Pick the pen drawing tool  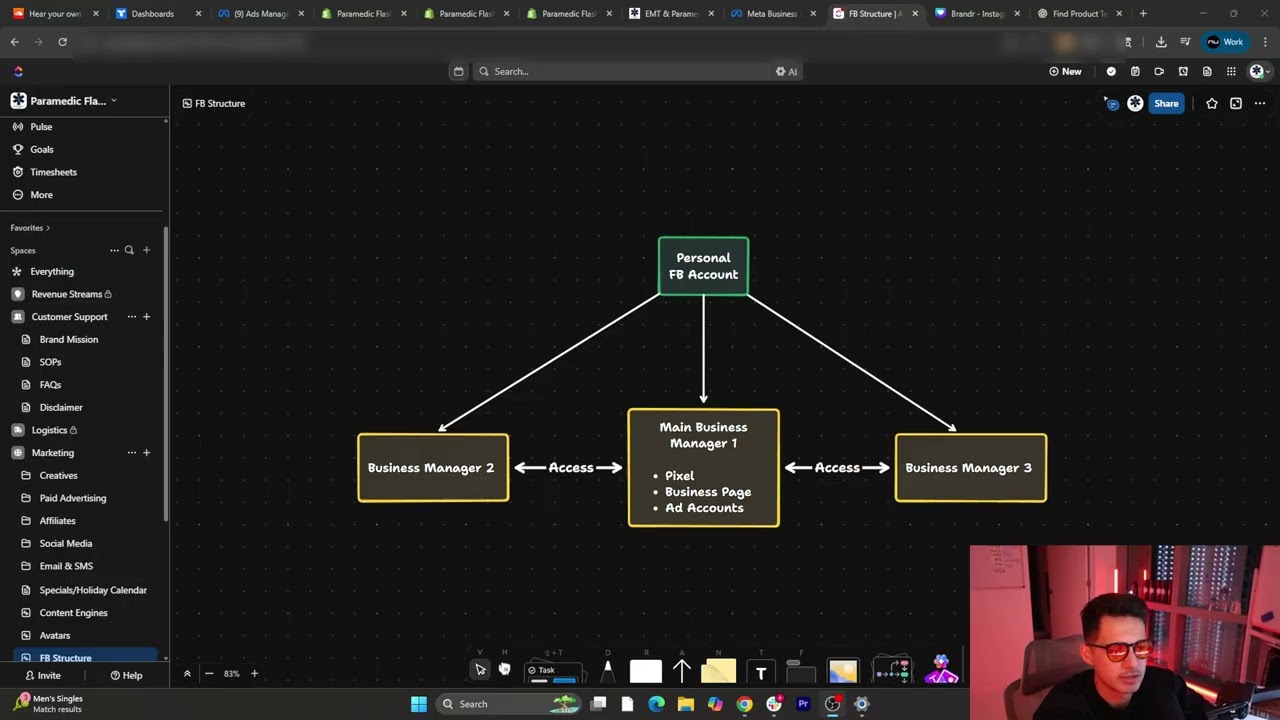607,670
